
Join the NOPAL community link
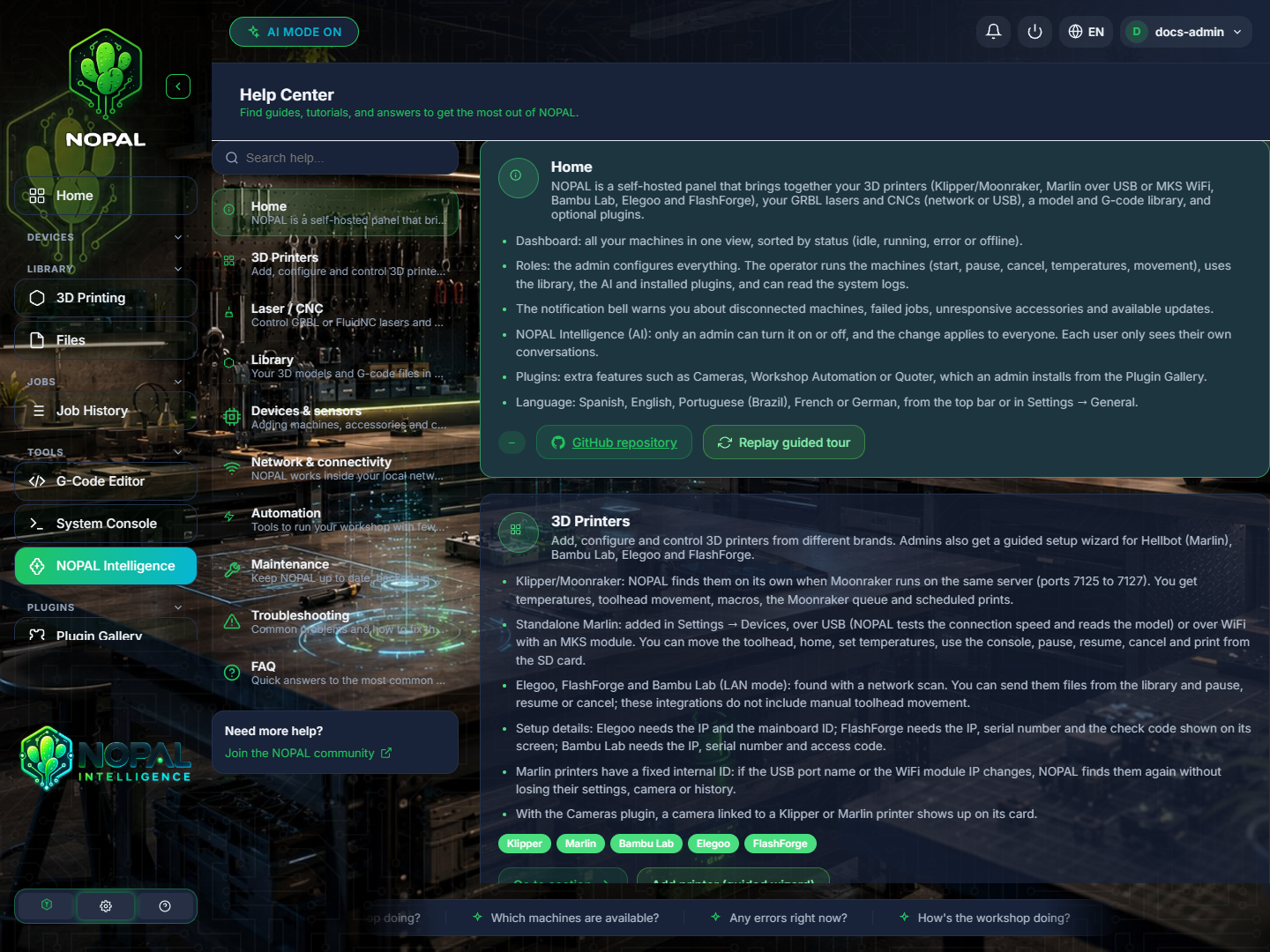(x=308, y=753)
